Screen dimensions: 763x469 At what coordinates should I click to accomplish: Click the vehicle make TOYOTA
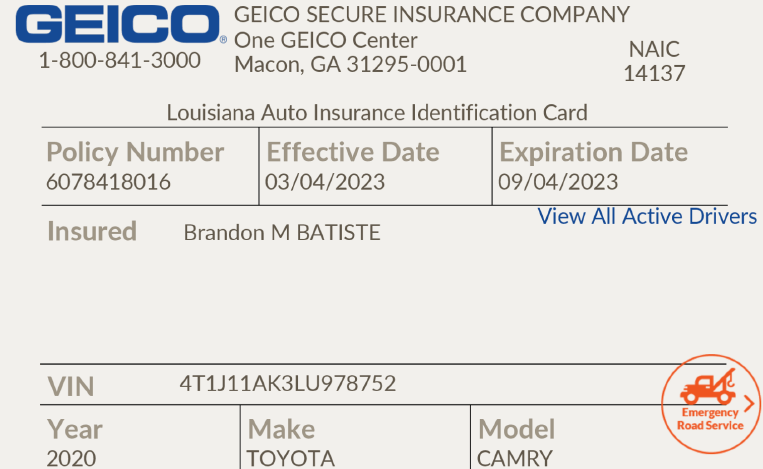[x=291, y=459]
